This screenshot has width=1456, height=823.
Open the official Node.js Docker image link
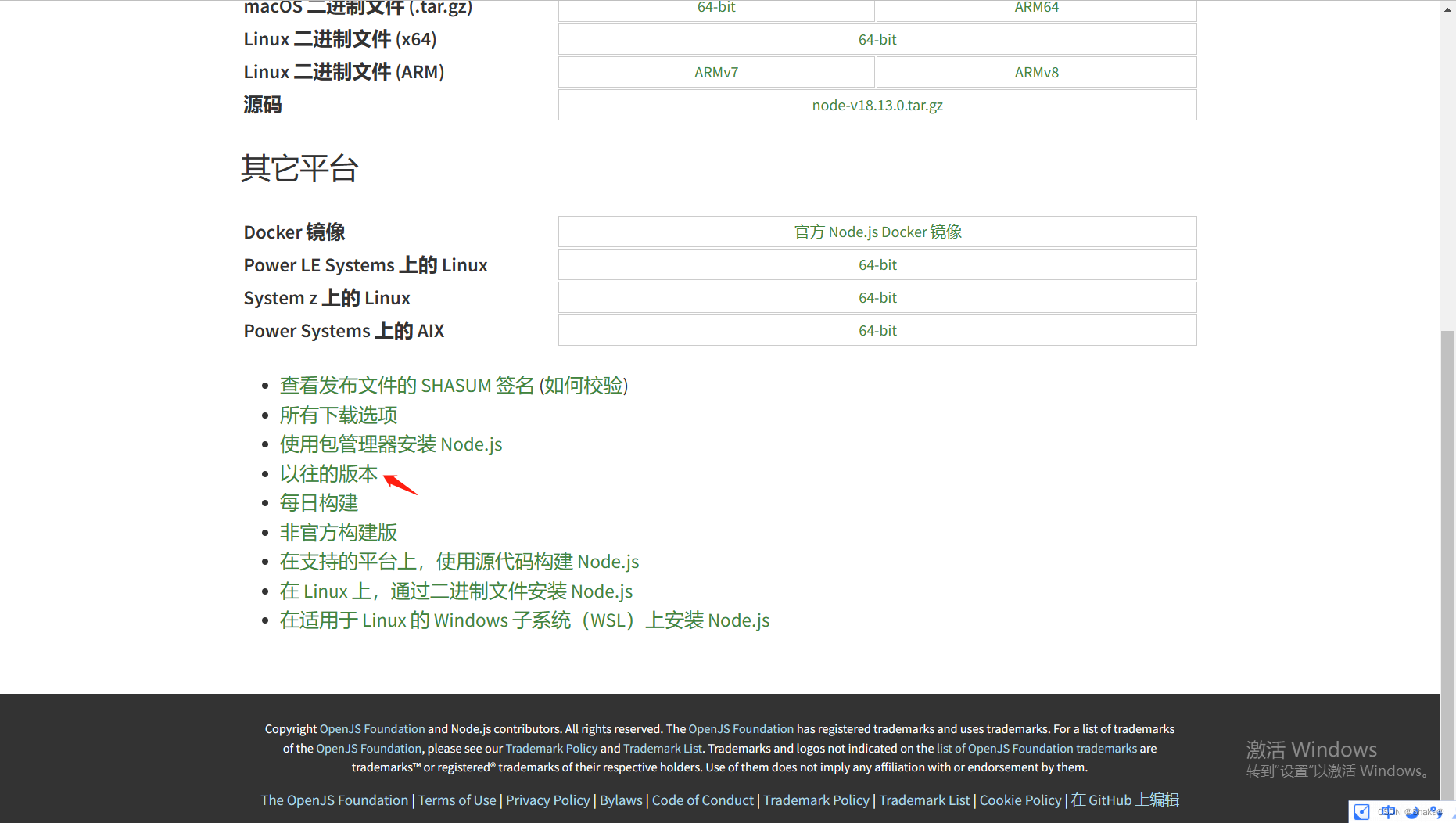(x=877, y=232)
